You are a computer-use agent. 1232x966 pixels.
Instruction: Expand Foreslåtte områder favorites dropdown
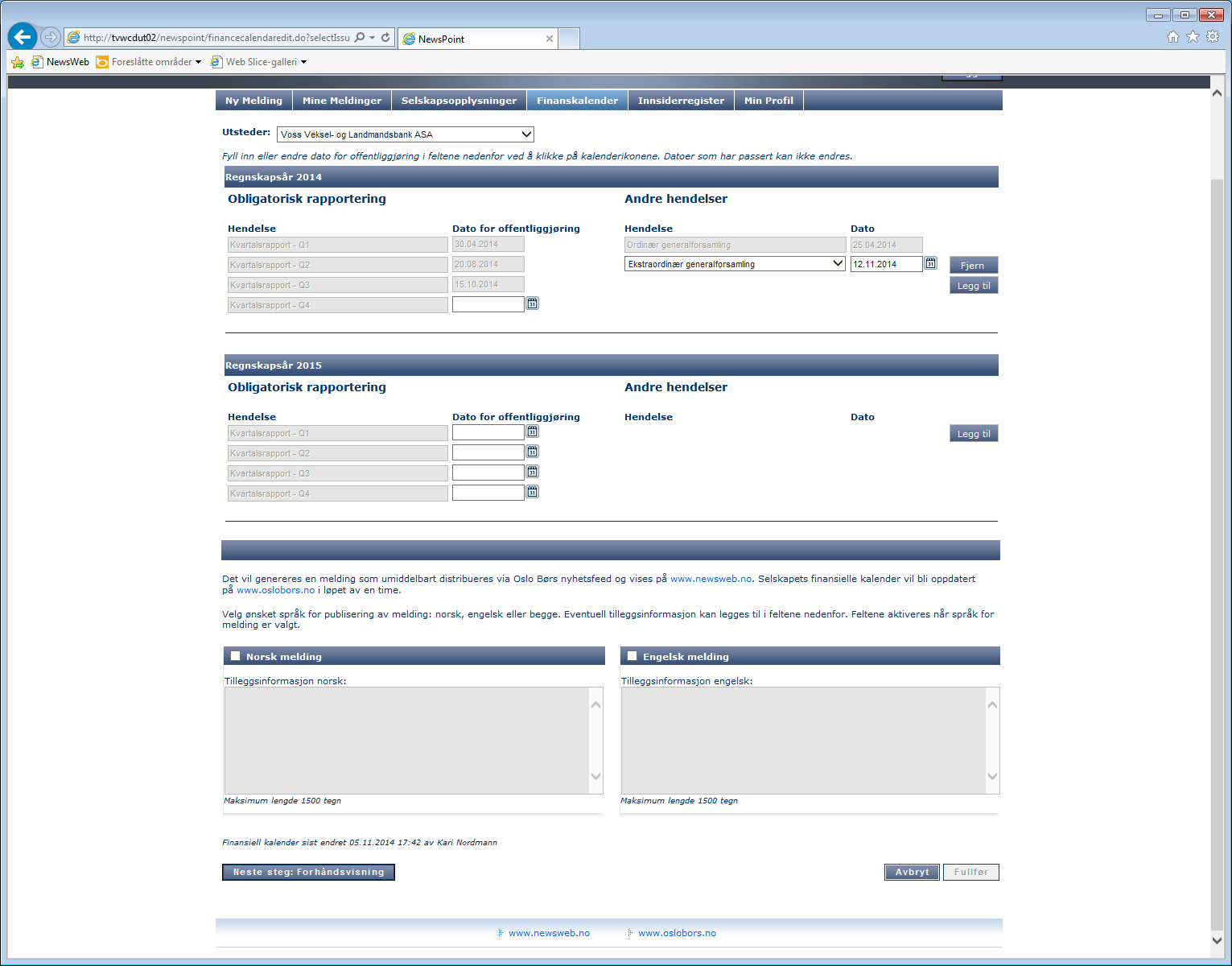click(198, 62)
